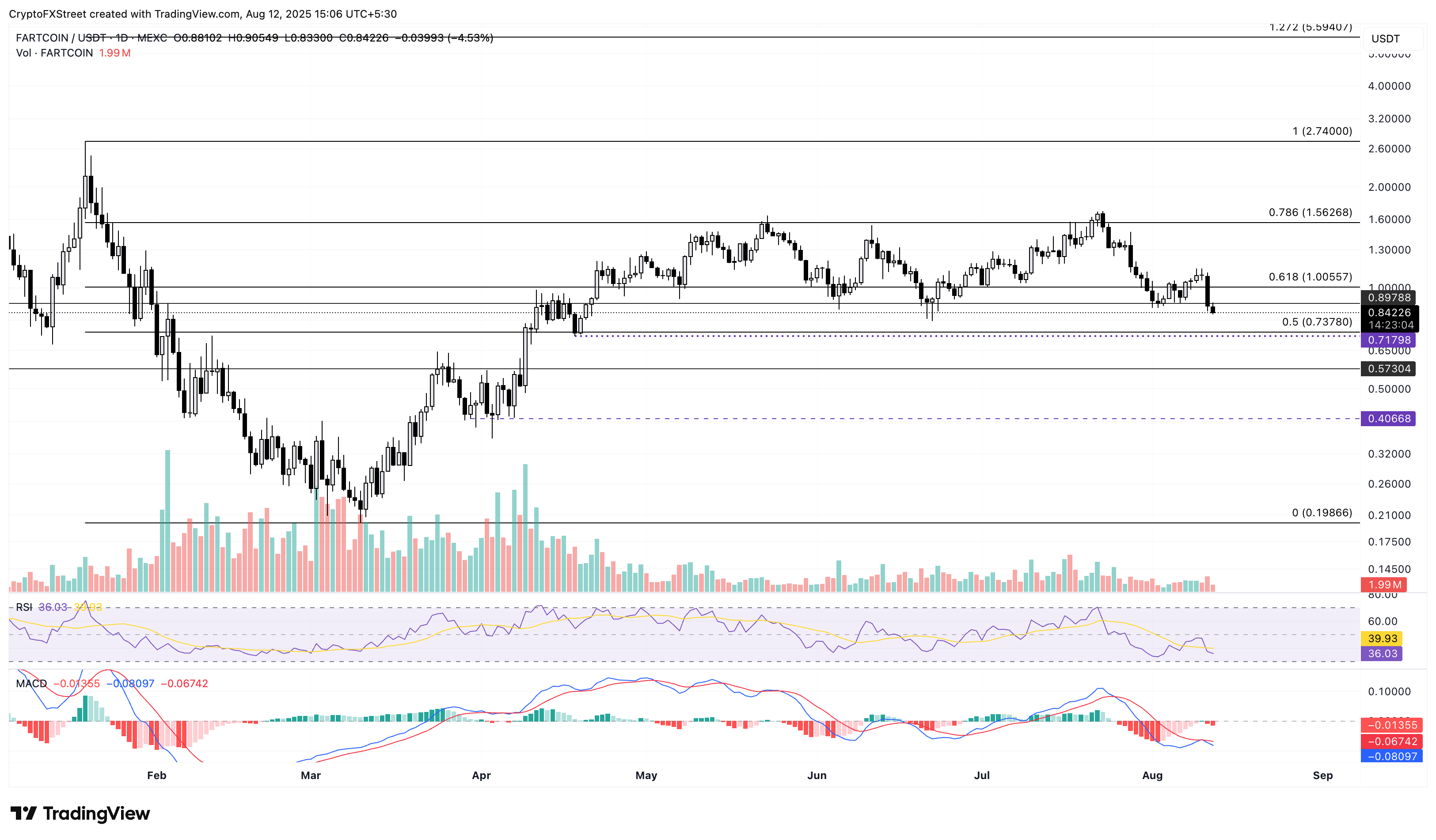Click the Apr label on time axis

coord(481,775)
